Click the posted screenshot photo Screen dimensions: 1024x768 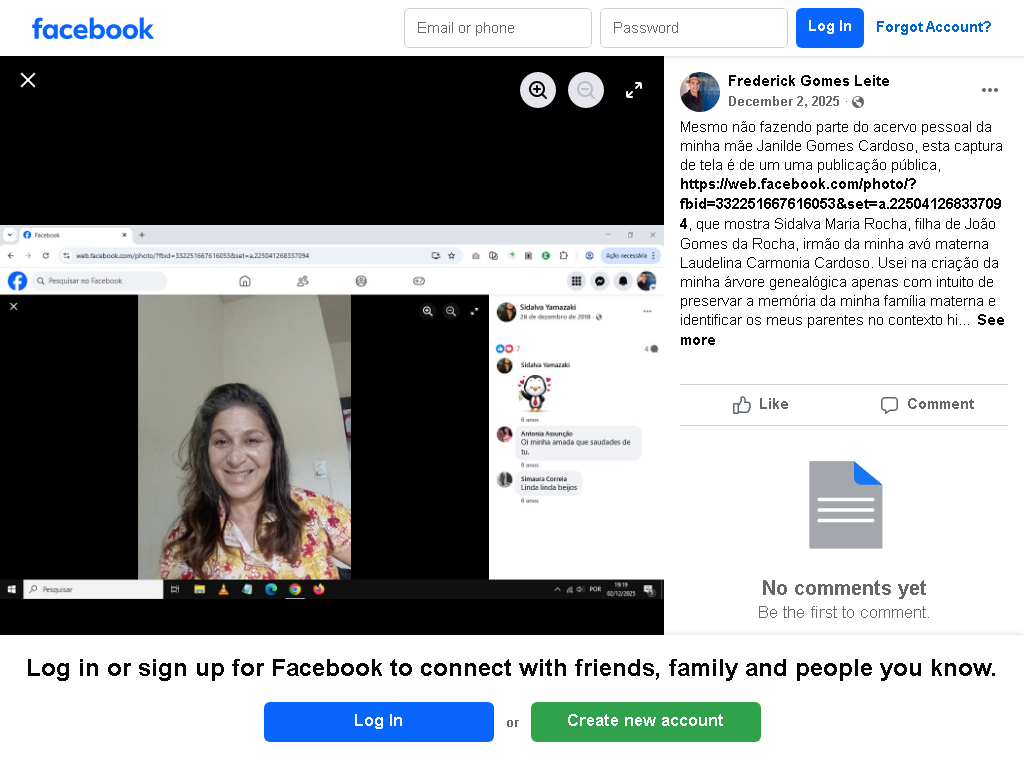click(x=332, y=412)
